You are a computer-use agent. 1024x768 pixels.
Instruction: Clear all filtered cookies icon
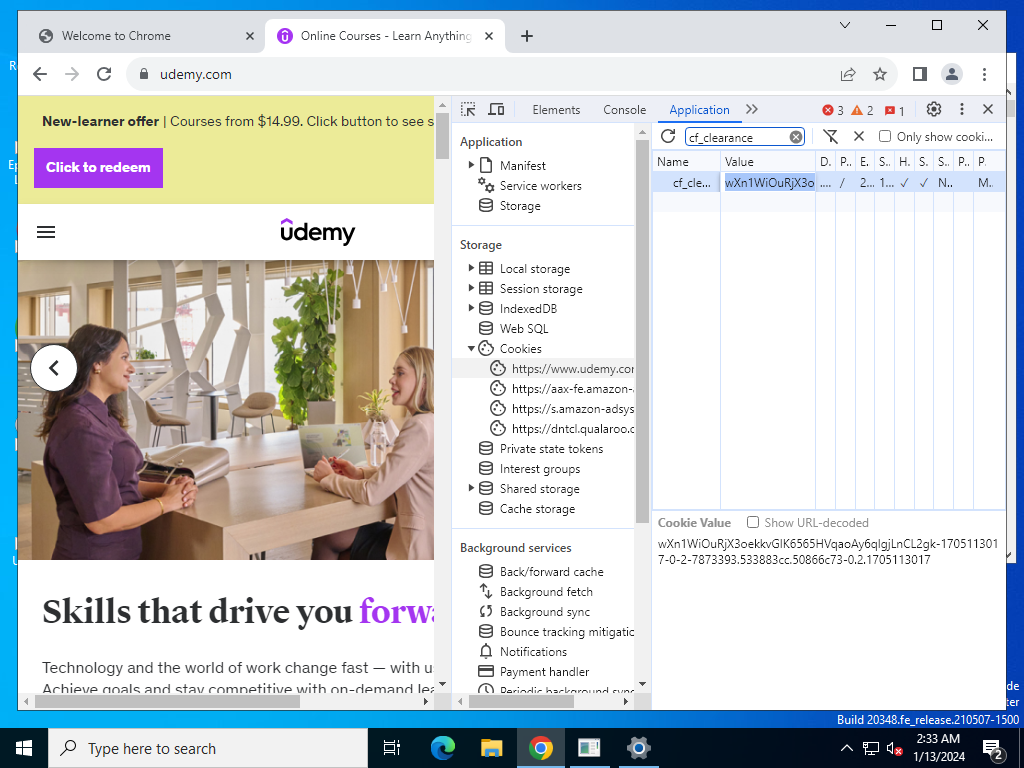point(830,136)
